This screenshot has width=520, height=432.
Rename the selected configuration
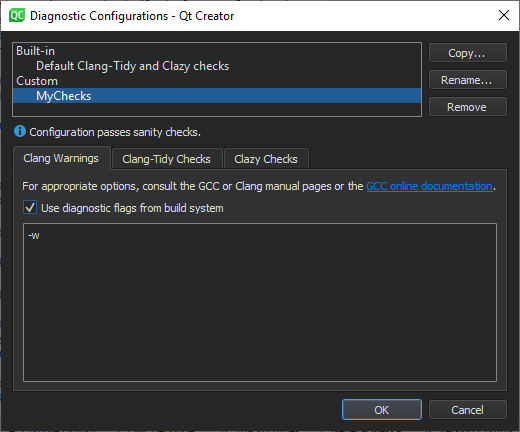468,80
